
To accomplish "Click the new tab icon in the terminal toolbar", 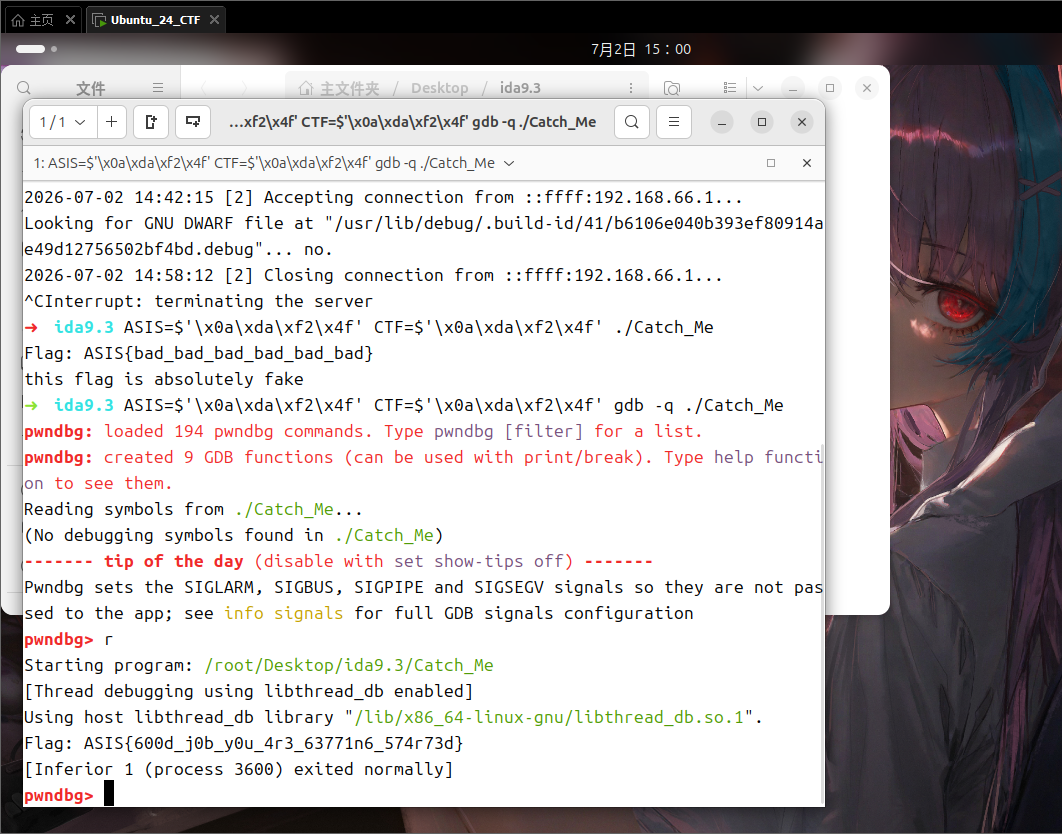I will pyautogui.click(x=151, y=122).
